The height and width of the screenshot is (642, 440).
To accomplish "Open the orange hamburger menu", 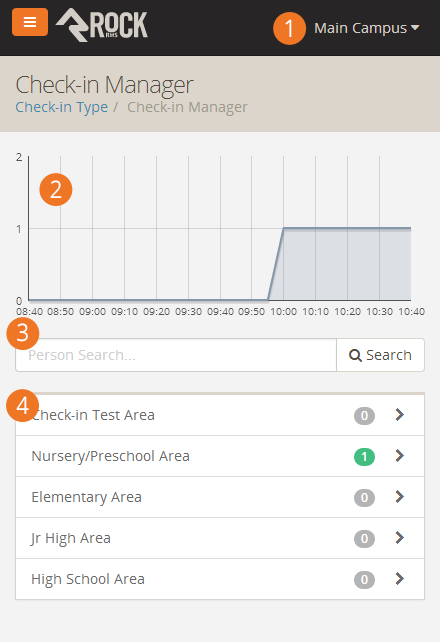I will [30, 22].
